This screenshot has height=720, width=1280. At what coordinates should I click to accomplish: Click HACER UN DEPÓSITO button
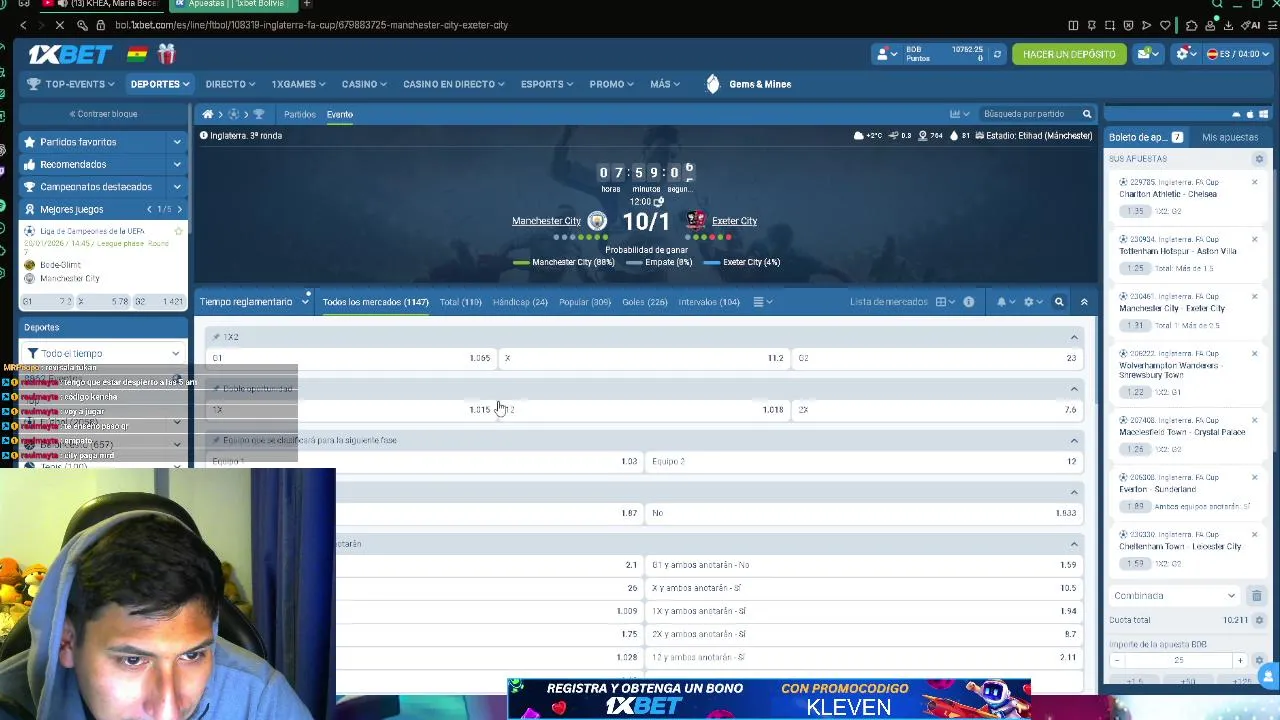point(1069,54)
